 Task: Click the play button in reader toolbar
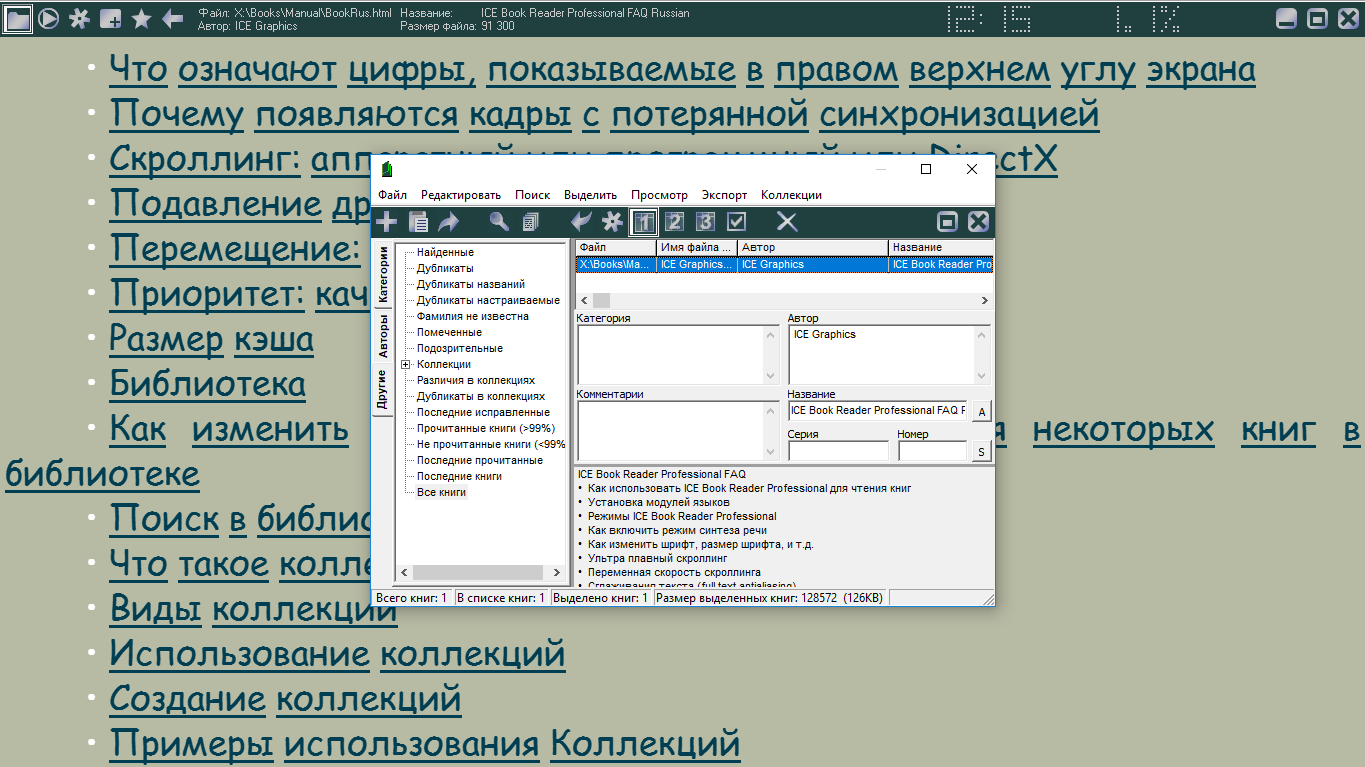pos(48,18)
